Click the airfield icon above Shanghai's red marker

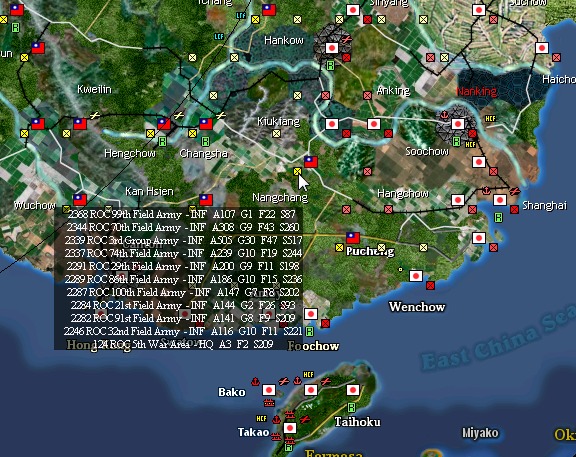pos(515,191)
